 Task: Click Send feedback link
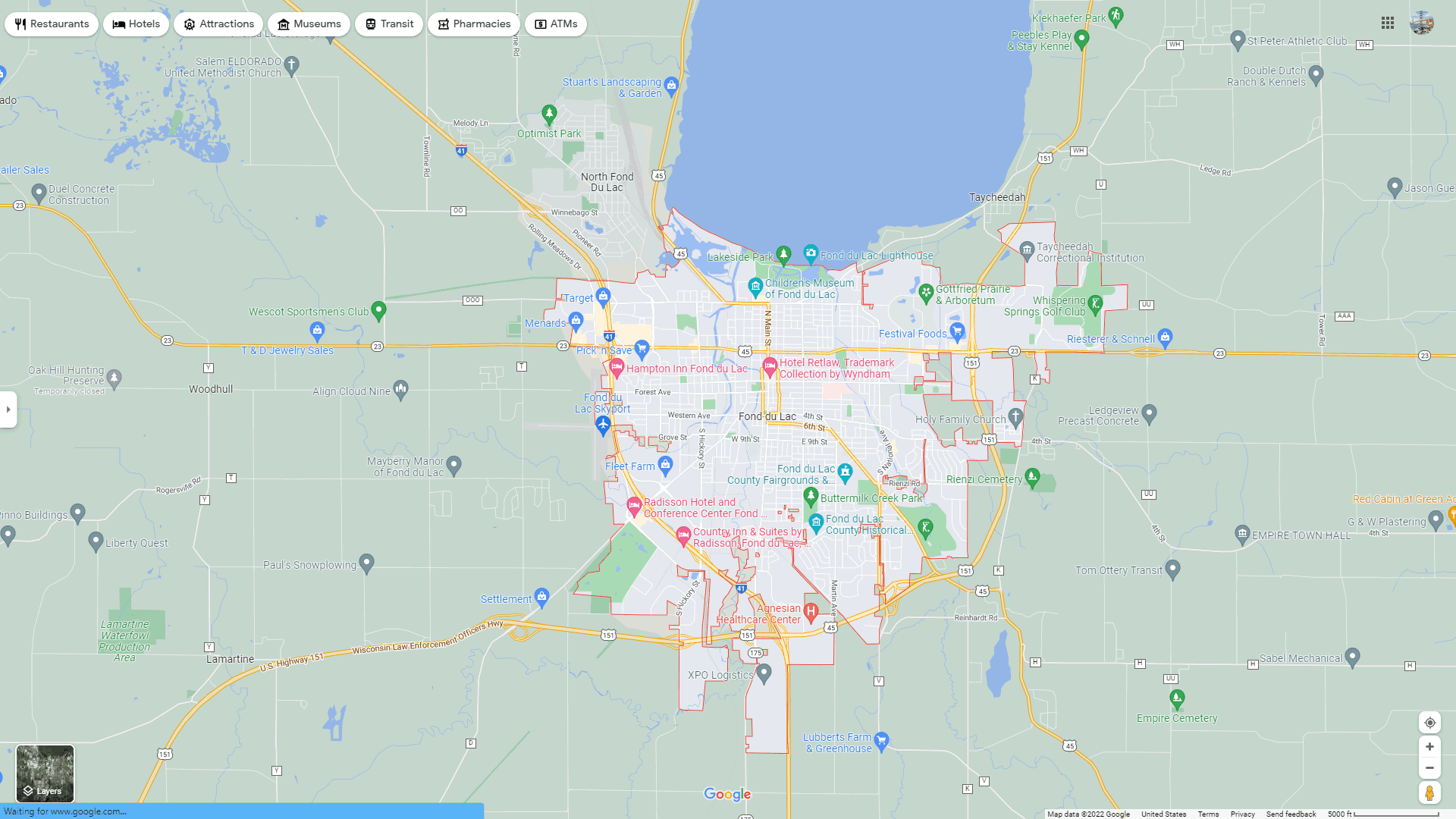coord(1291,814)
